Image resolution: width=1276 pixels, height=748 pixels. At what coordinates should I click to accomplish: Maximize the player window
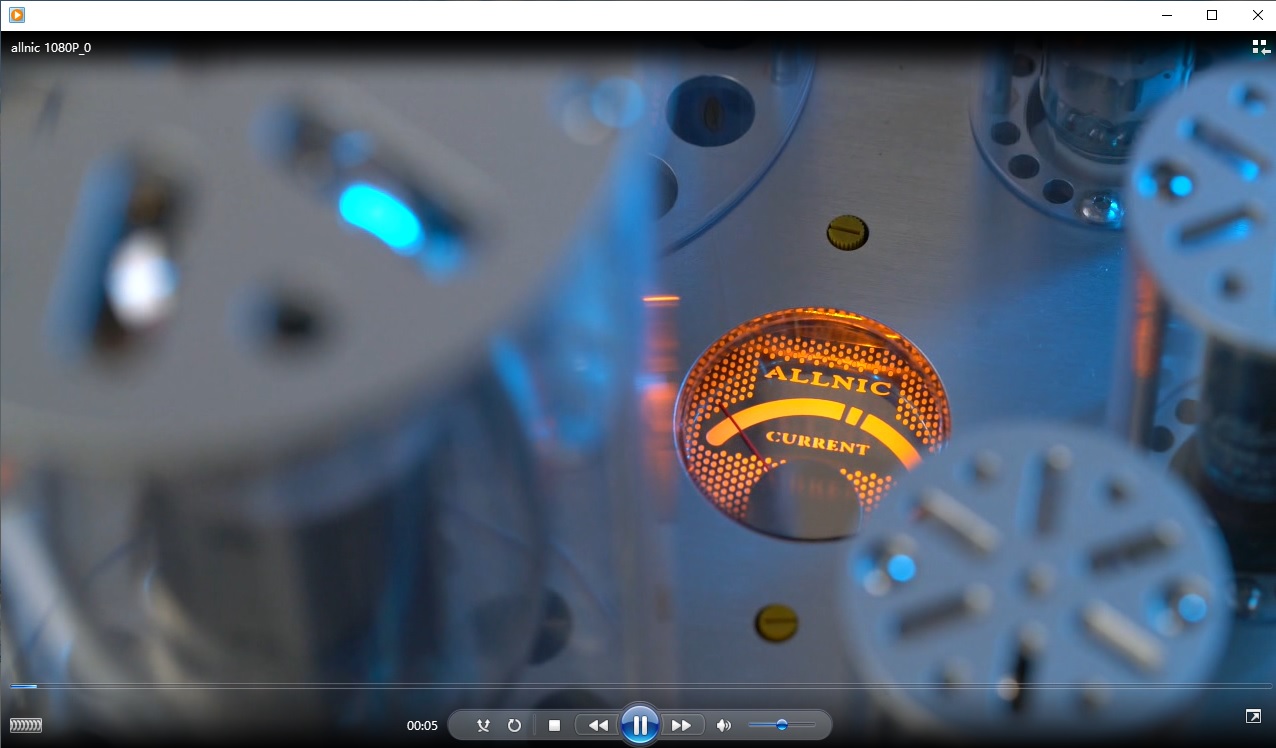1212,15
